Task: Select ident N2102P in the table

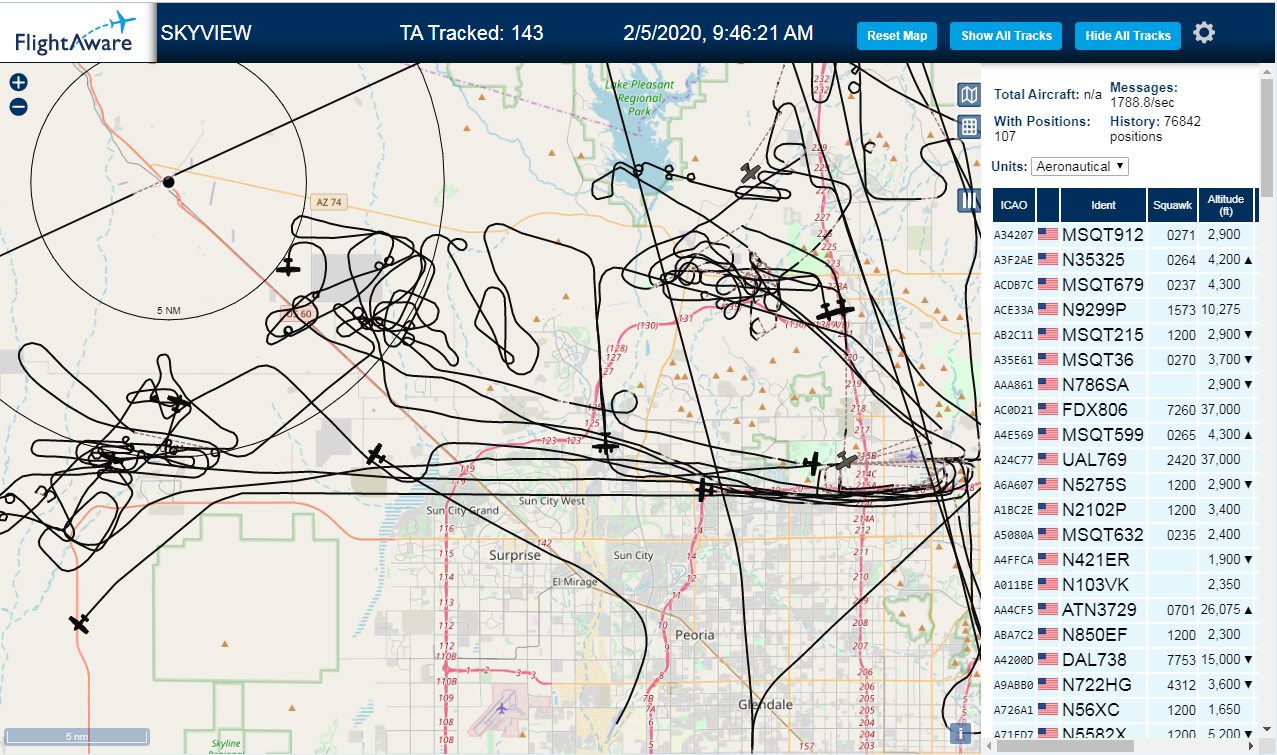Action: tap(1094, 510)
